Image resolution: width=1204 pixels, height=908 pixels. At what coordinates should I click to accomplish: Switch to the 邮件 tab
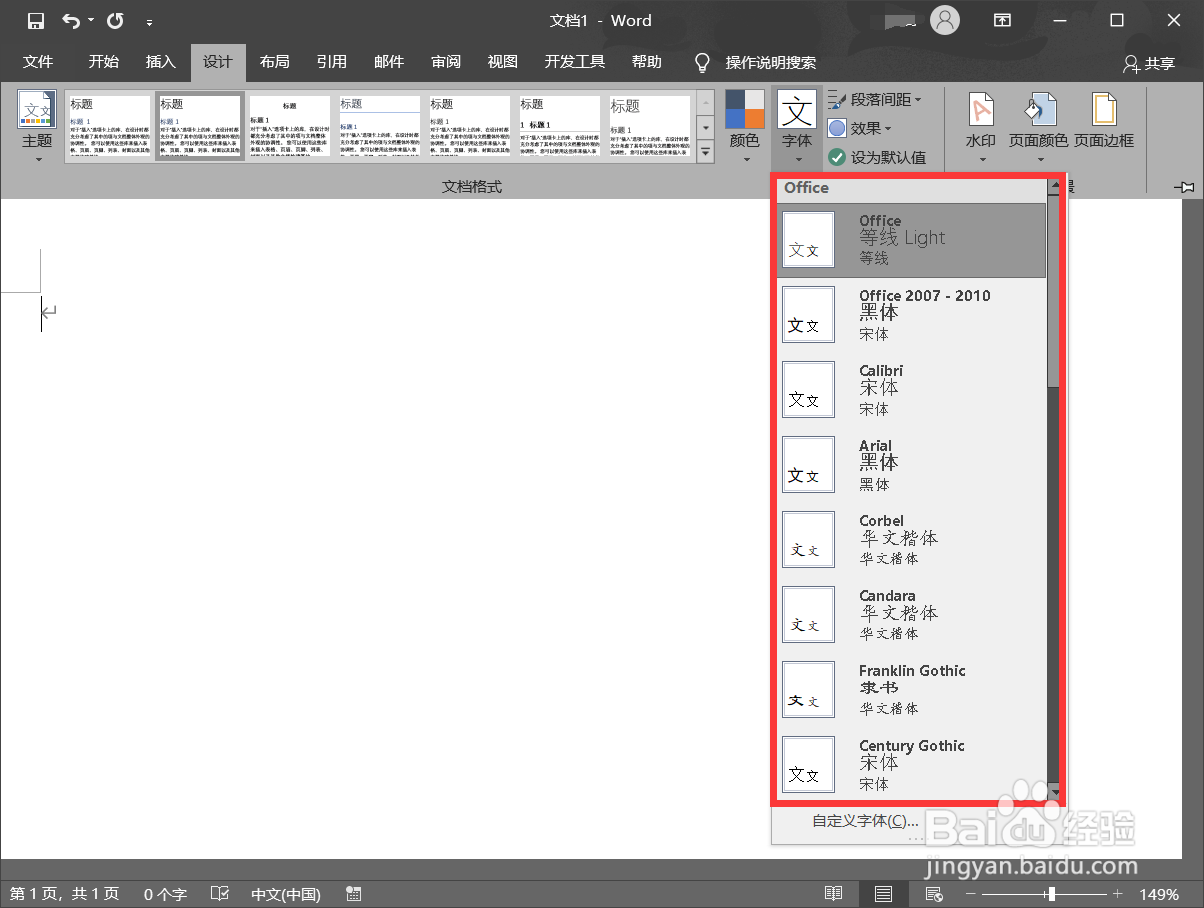pyautogui.click(x=389, y=62)
